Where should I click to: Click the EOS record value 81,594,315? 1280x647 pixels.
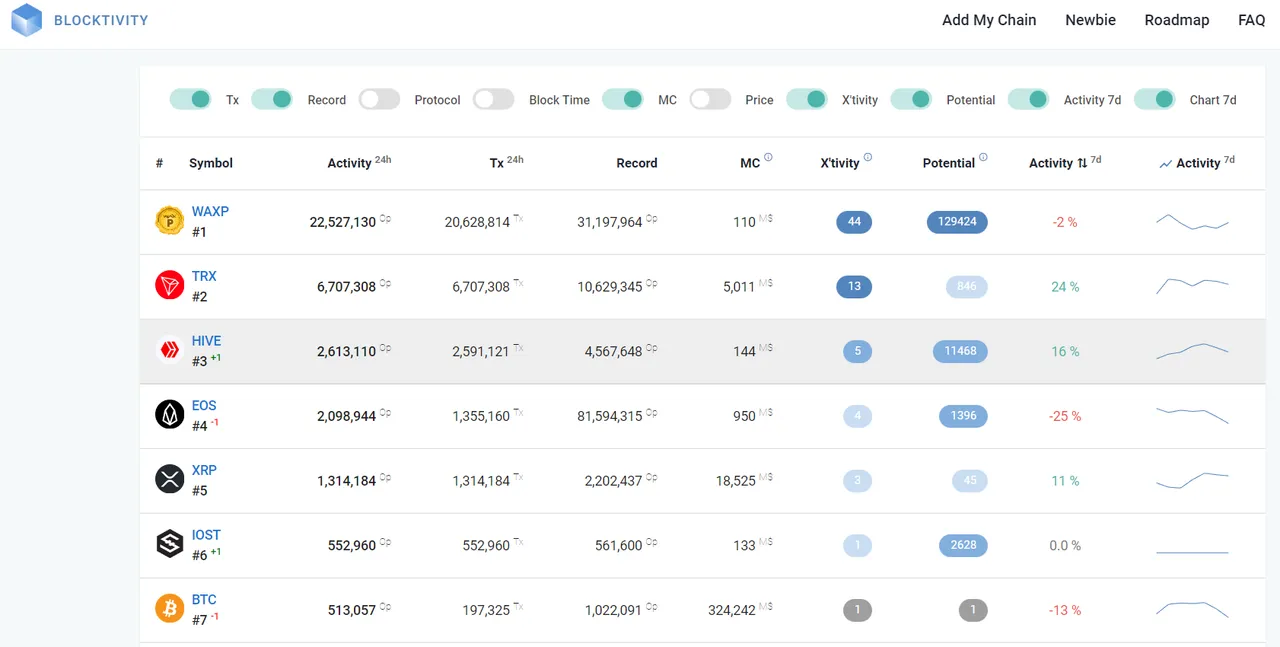click(x=610, y=416)
